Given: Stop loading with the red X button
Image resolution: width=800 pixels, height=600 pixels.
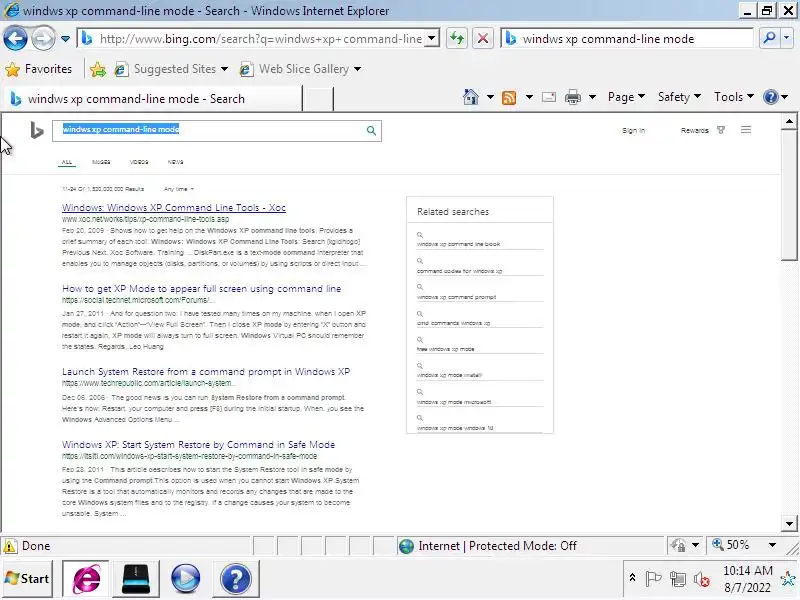Looking at the screenshot, I should [482, 39].
